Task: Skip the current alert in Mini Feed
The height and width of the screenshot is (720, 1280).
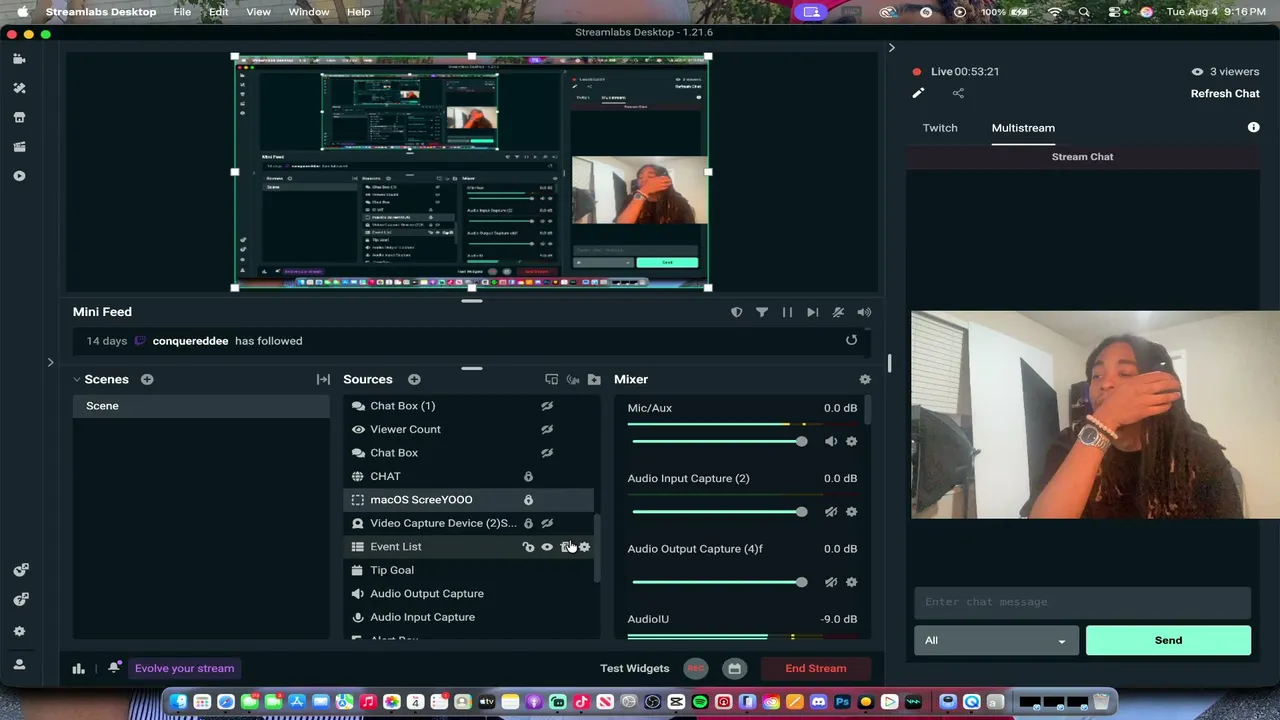Action: (812, 312)
